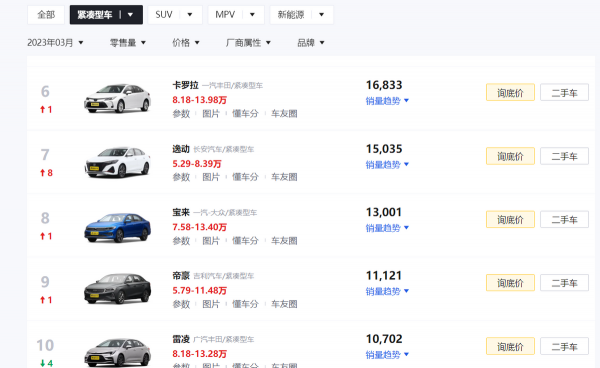The height and width of the screenshot is (368, 600).
Task: Open 图片 for 宝来
Action: tap(211, 241)
